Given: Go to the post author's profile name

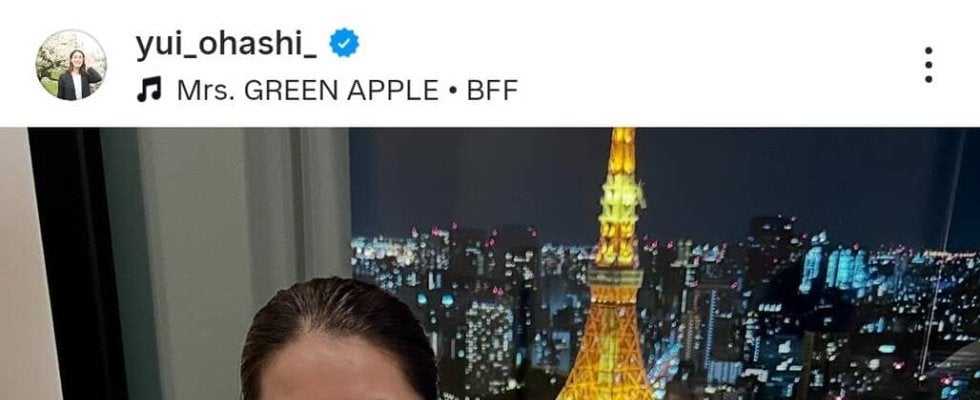Looking at the screenshot, I should [226, 45].
